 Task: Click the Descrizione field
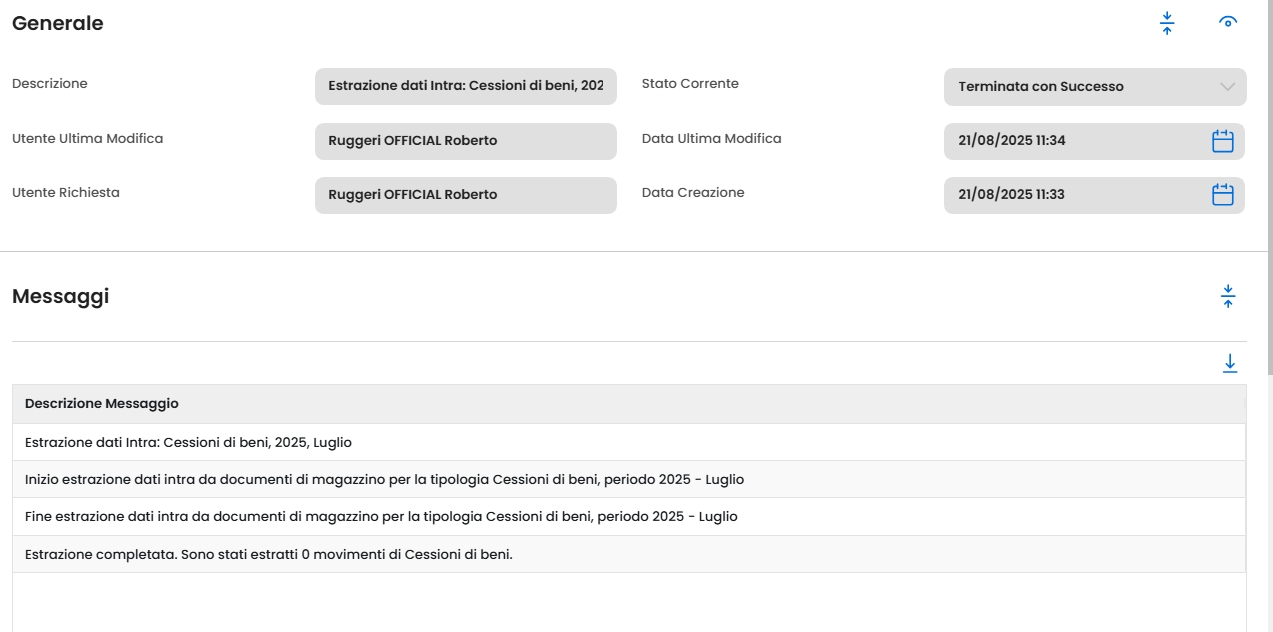[465, 87]
